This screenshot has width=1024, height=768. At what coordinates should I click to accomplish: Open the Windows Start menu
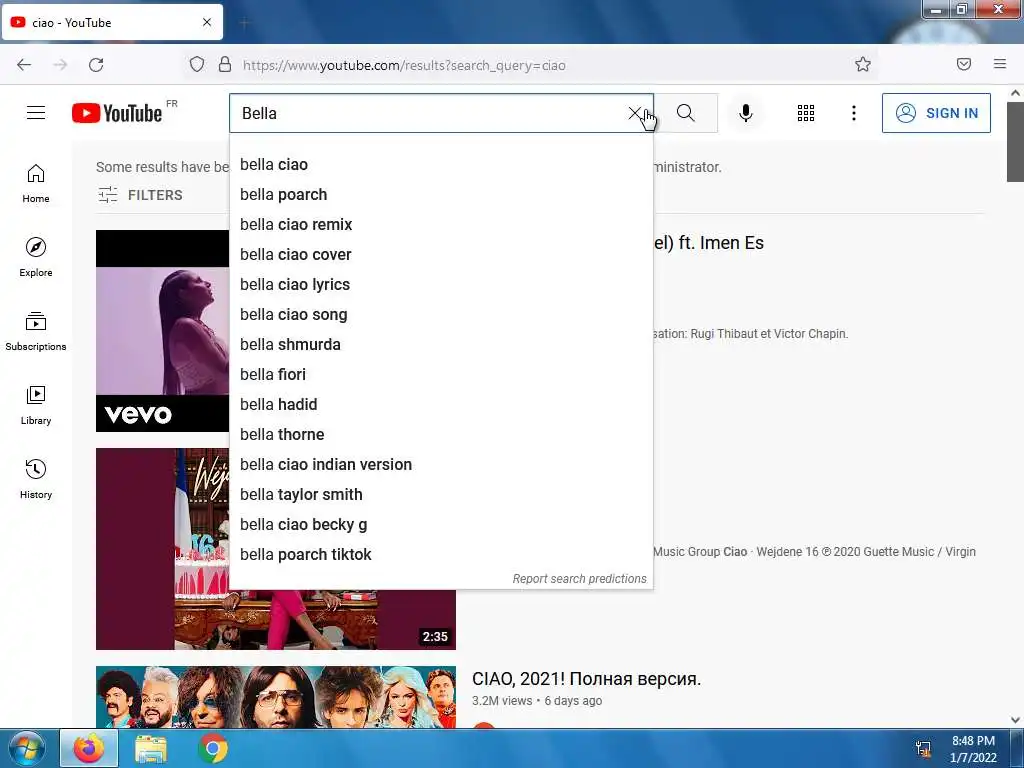tap(27, 749)
